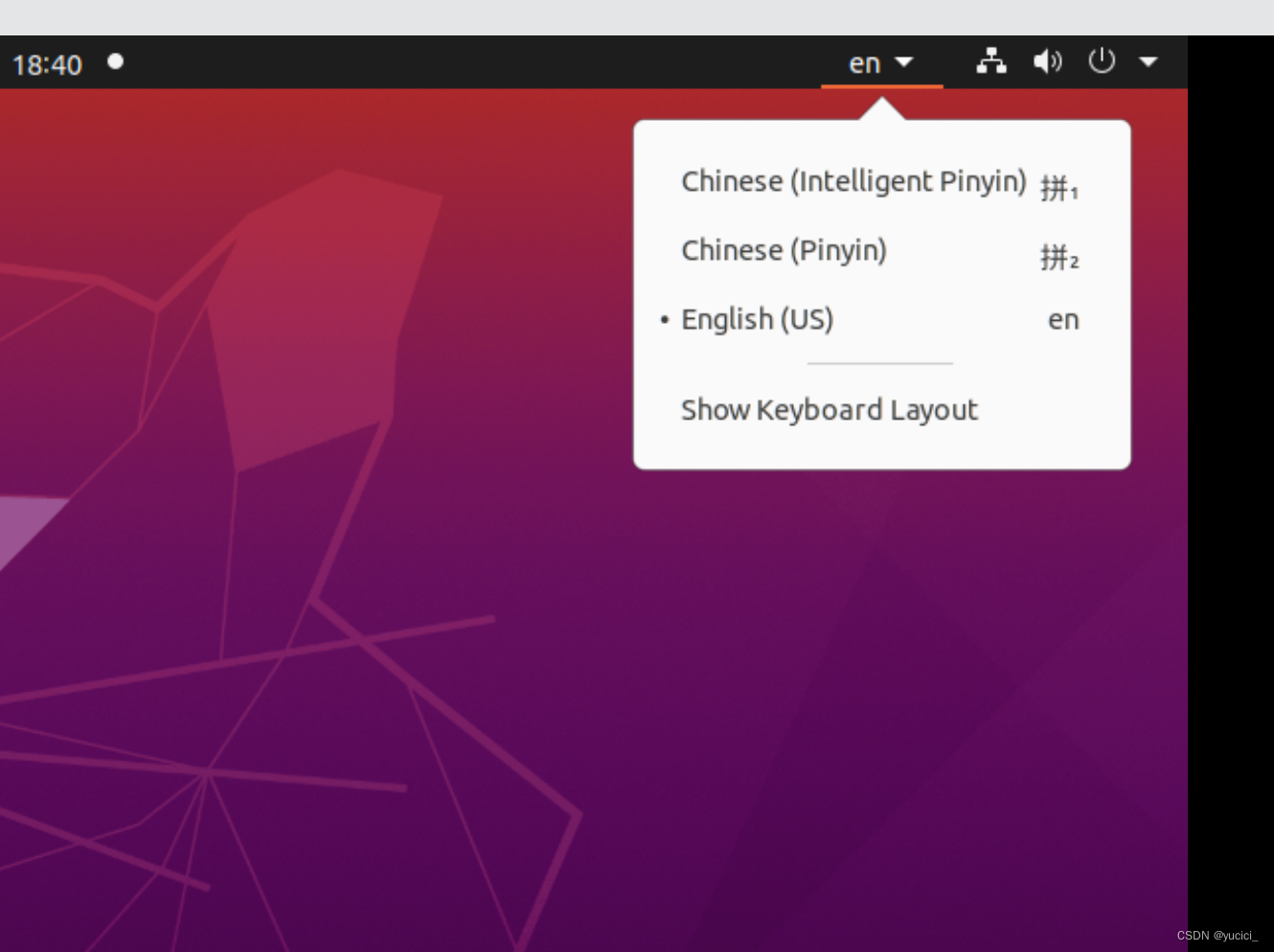This screenshot has height=952, width=1274.
Task: Click the notification indicator dot
Action: (115, 63)
